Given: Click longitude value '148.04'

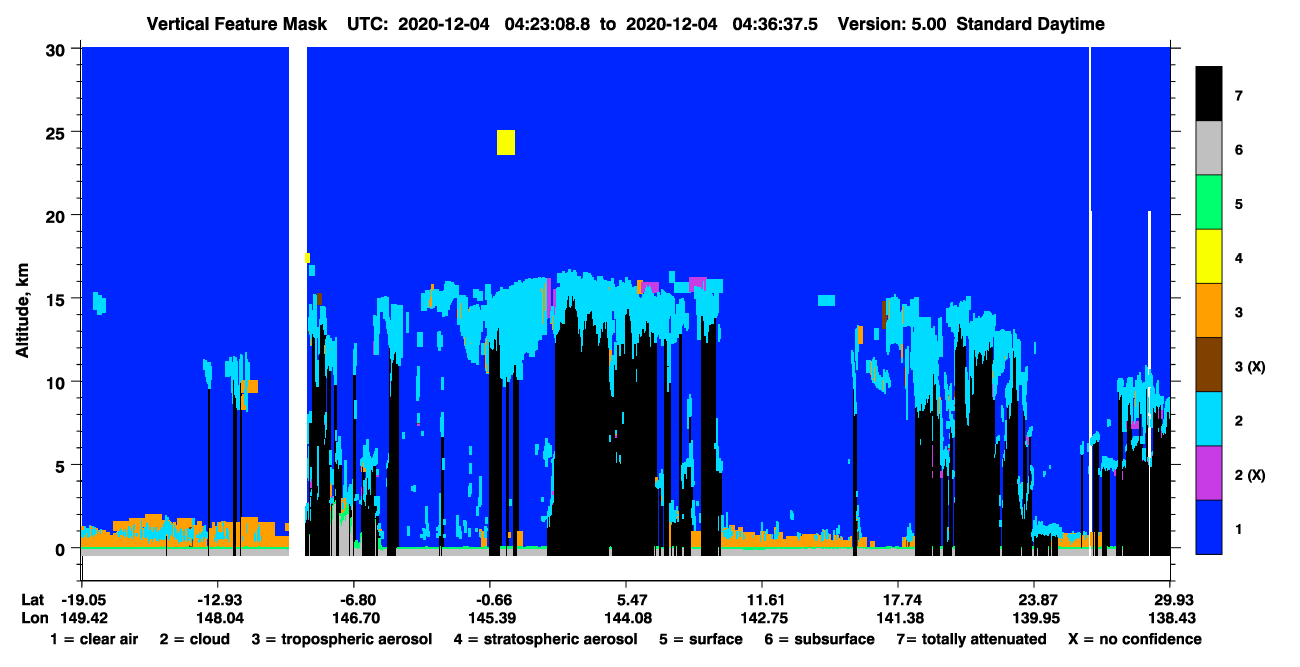Looking at the screenshot, I should (x=219, y=618).
